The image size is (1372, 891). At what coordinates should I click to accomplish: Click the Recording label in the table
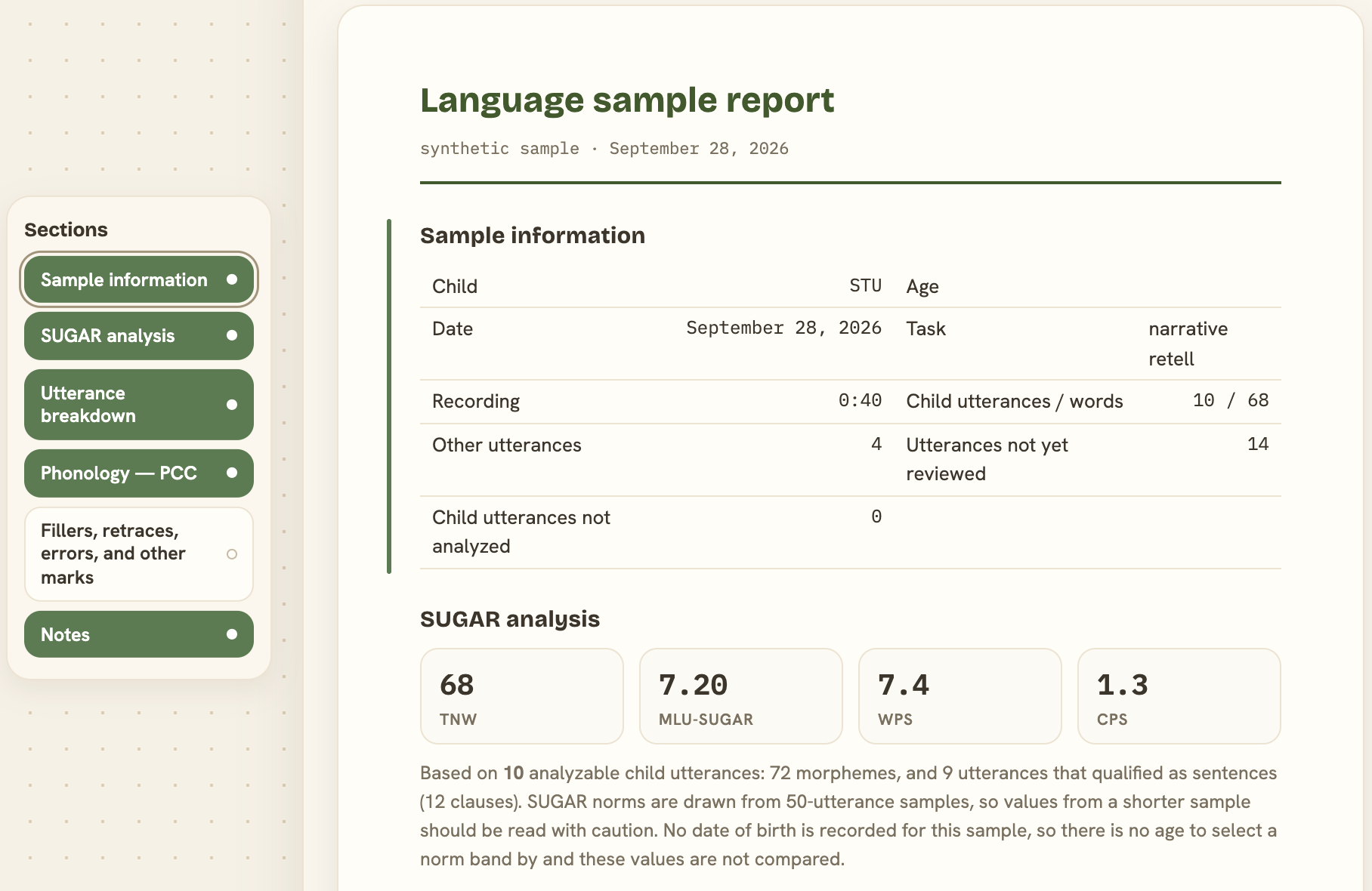[476, 402]
